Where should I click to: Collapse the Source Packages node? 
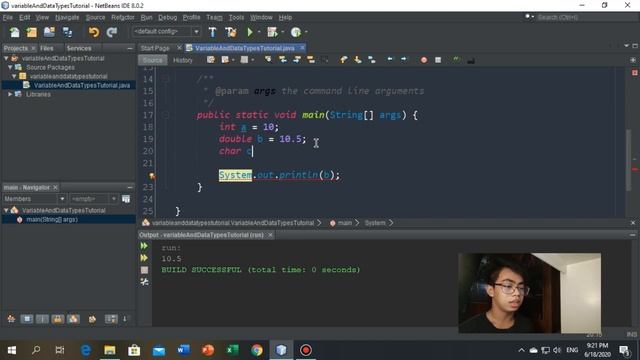click(x=10, y=67)
